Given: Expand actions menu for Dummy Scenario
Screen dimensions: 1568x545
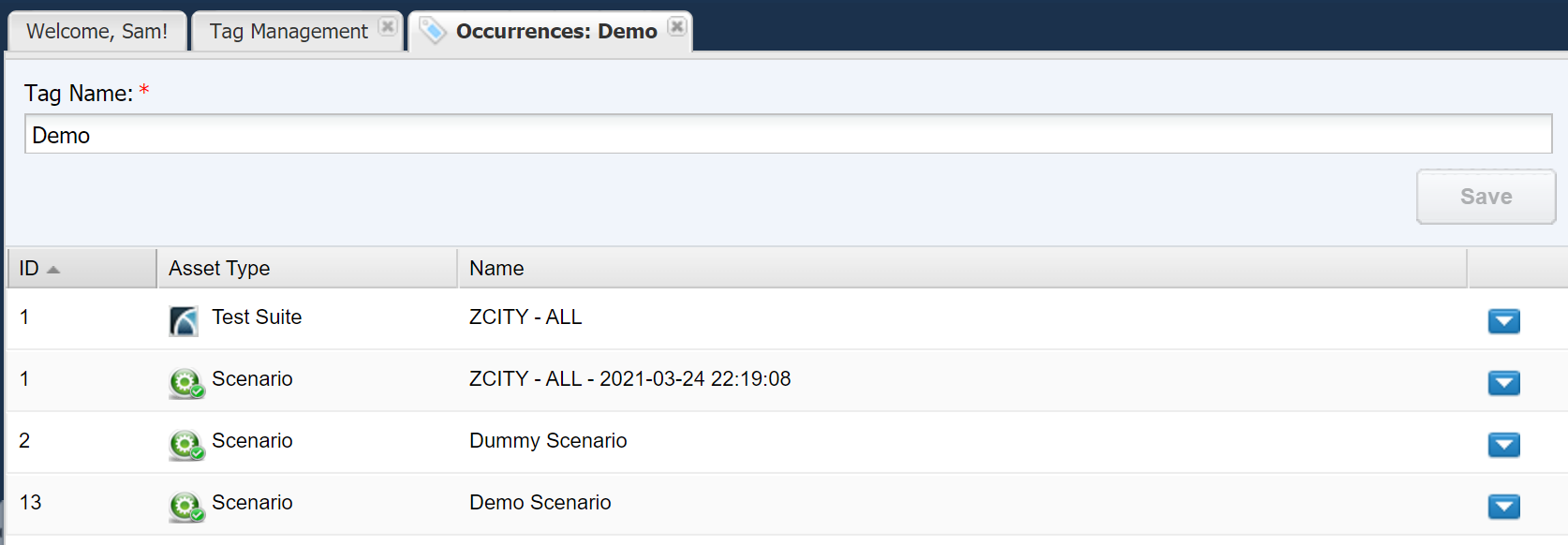Looking at the screenshot, I should click(x=1503, y=445).
